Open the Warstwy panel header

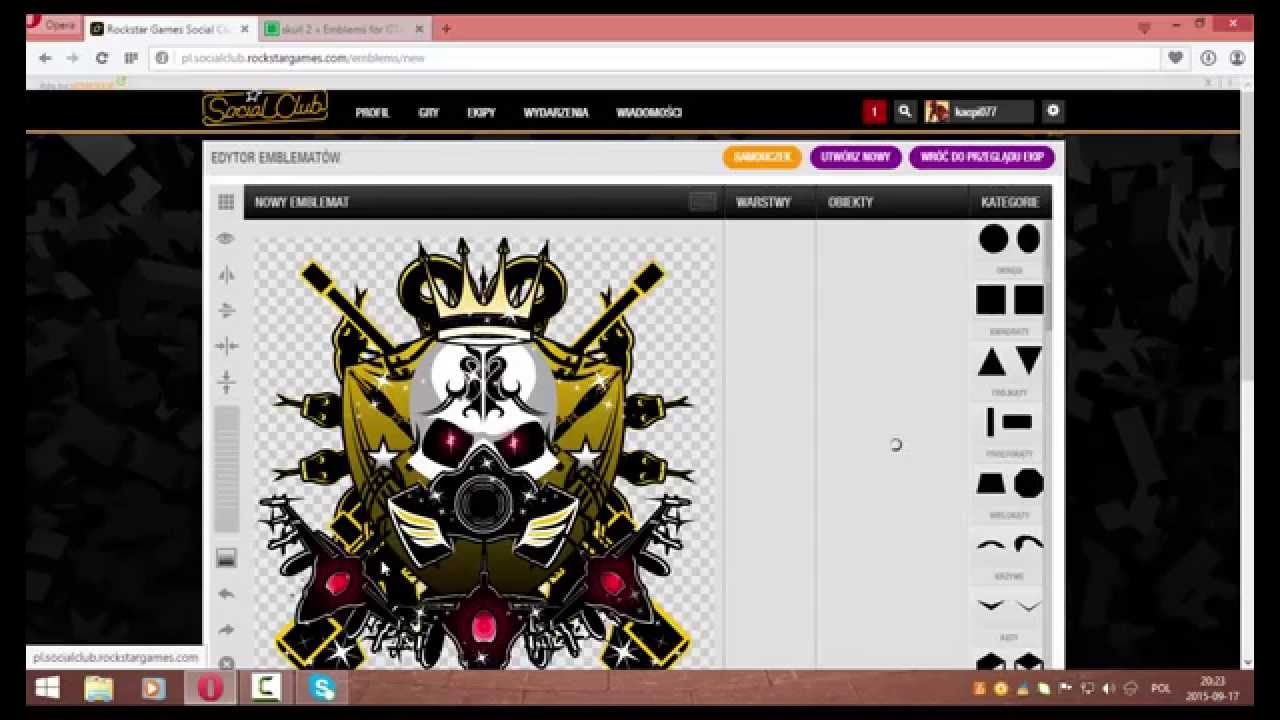pyautogui.click(x=763, y=202)
